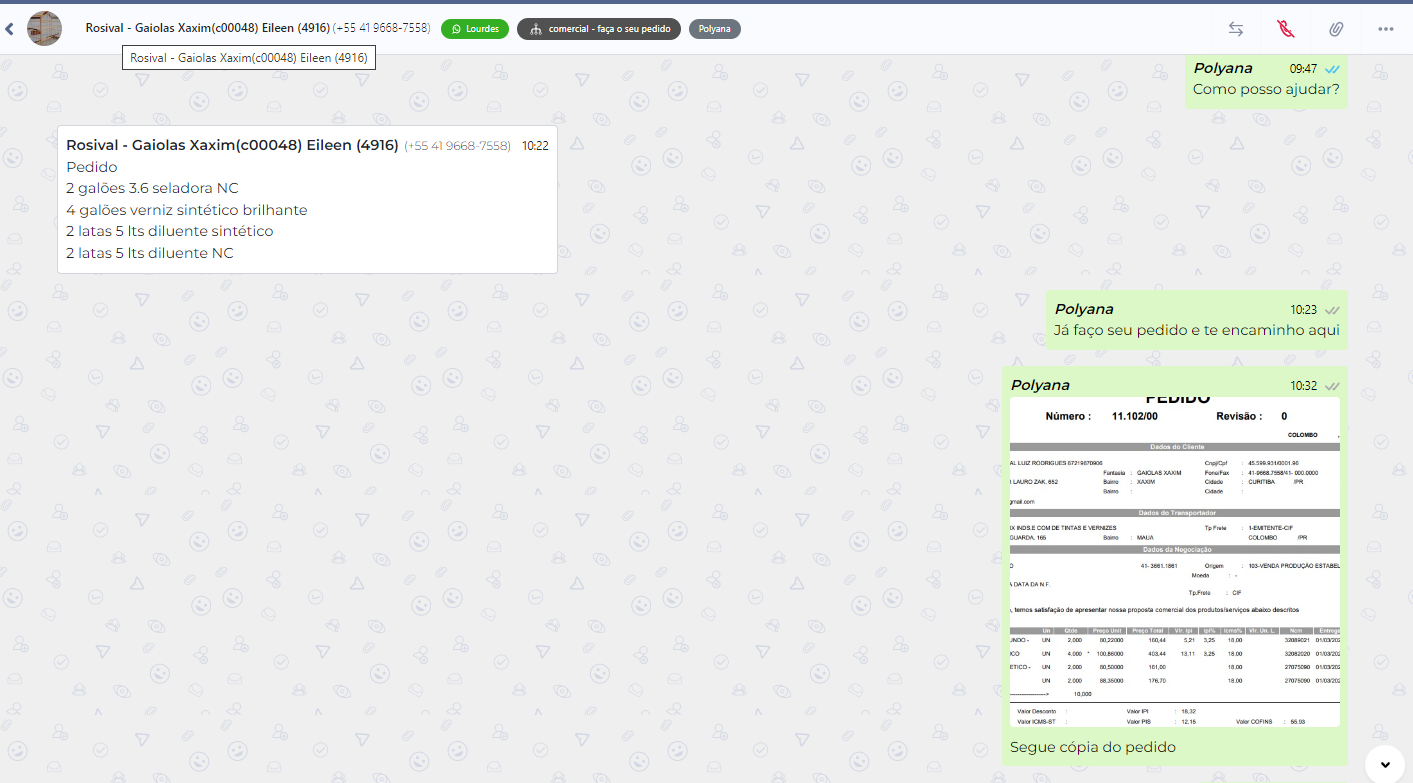Click the green Lourdes WhatsApp tag
Screen dimensions: 1413x783
point(475,29)
